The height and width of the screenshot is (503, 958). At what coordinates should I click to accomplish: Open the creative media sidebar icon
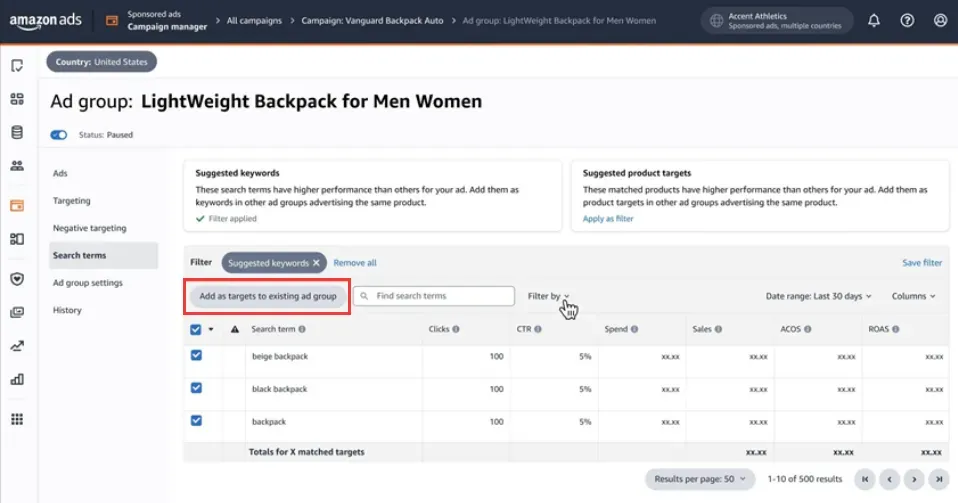pos(17,312)
